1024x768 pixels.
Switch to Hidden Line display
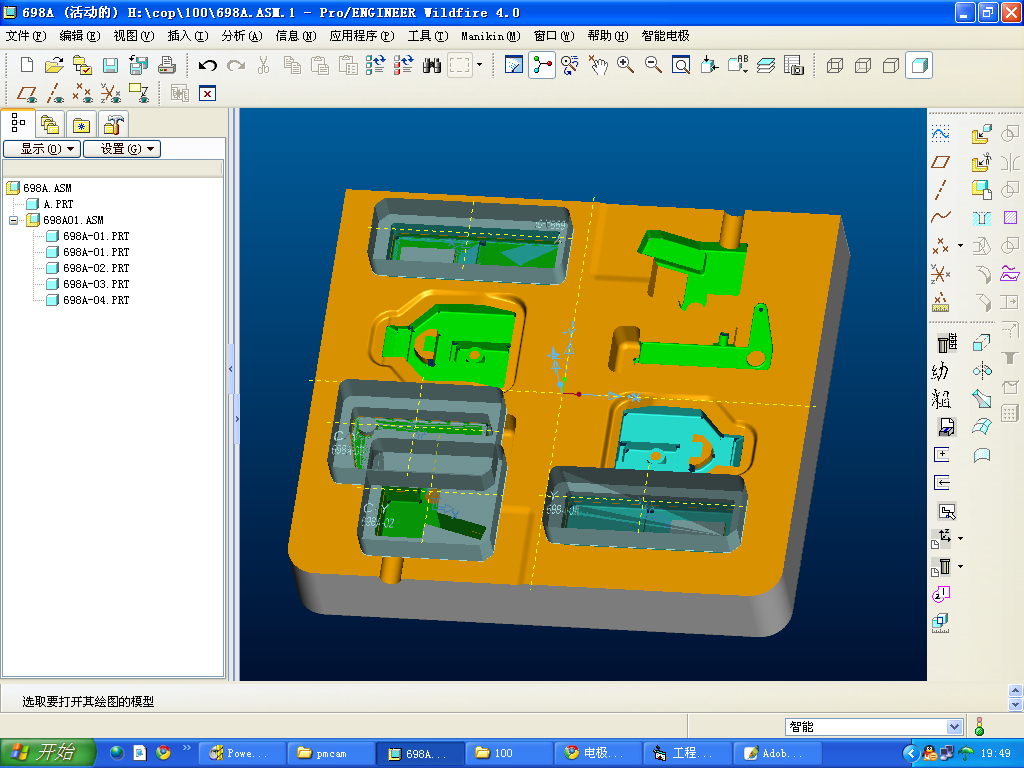click(863, 65)
